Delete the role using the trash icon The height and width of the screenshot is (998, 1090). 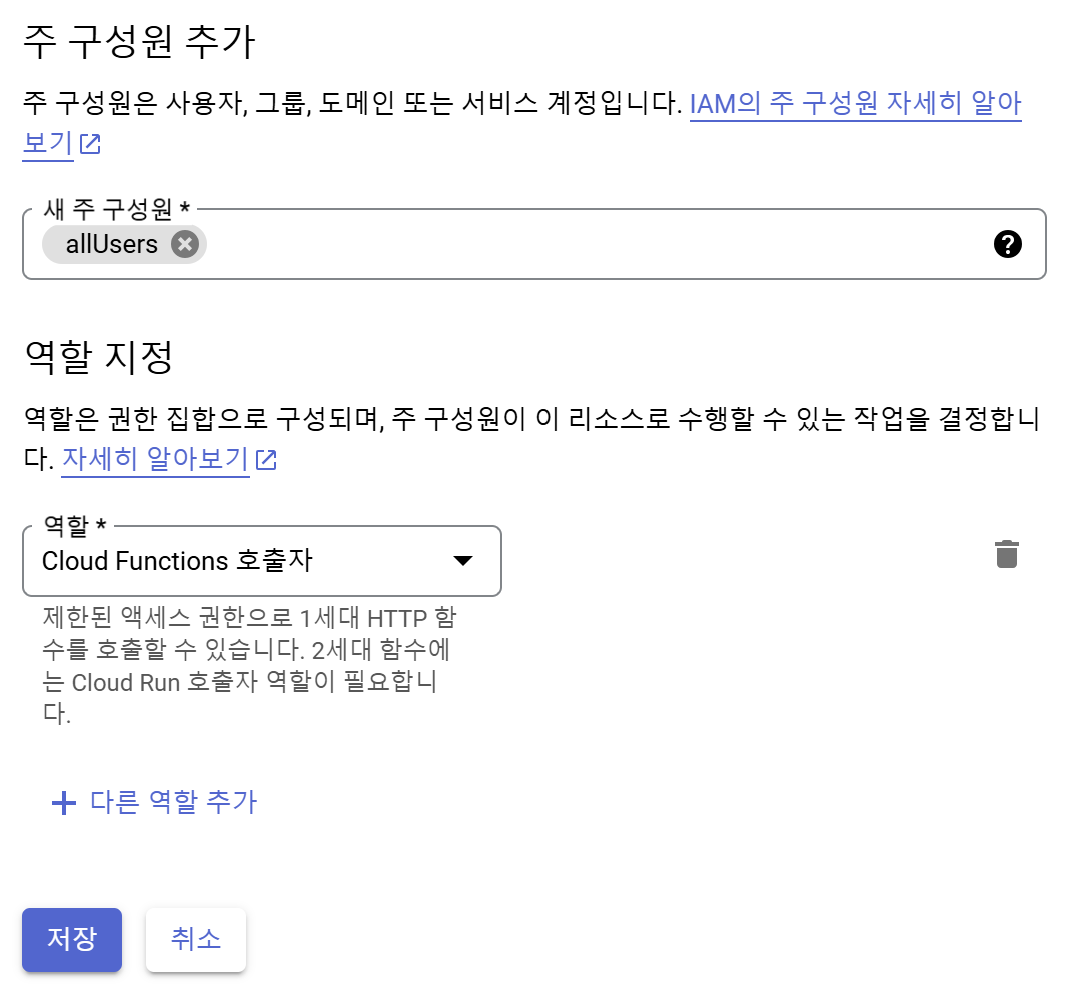[1006, 554]
